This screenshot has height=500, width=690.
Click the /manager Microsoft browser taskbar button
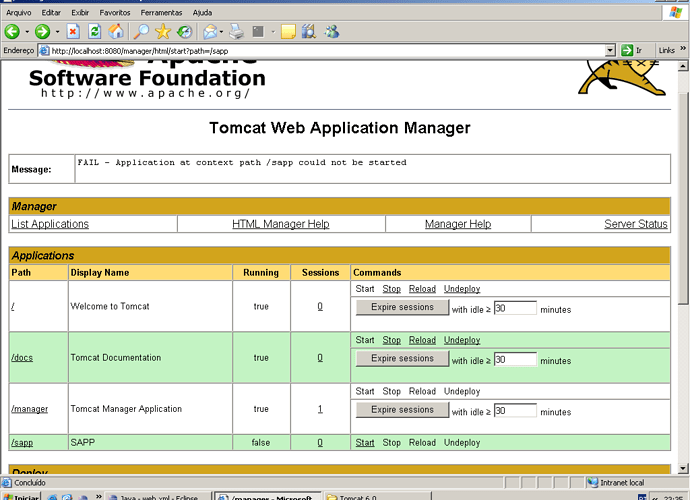(268, 496)
